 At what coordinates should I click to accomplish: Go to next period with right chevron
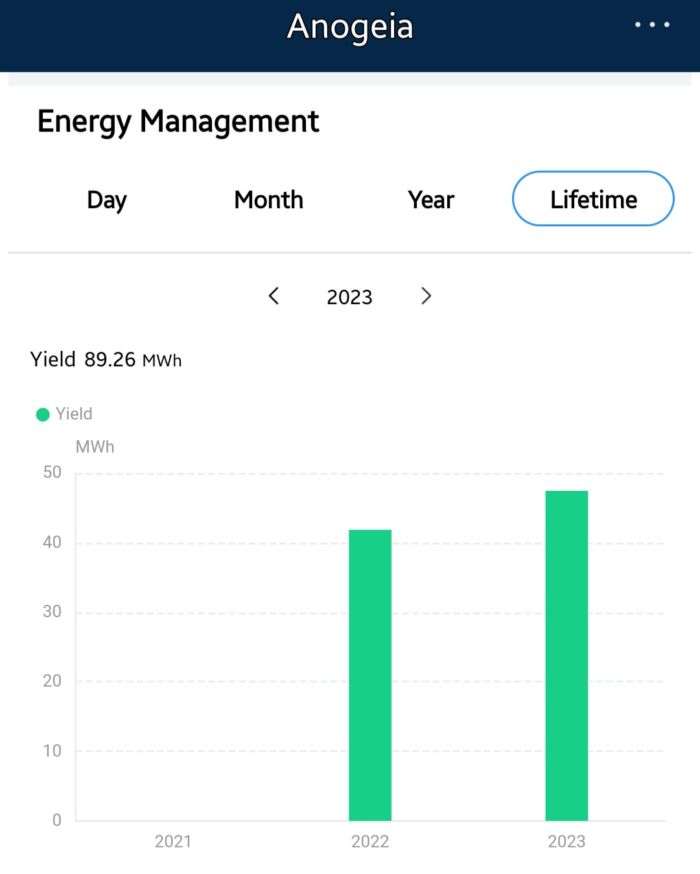point(426,296)
